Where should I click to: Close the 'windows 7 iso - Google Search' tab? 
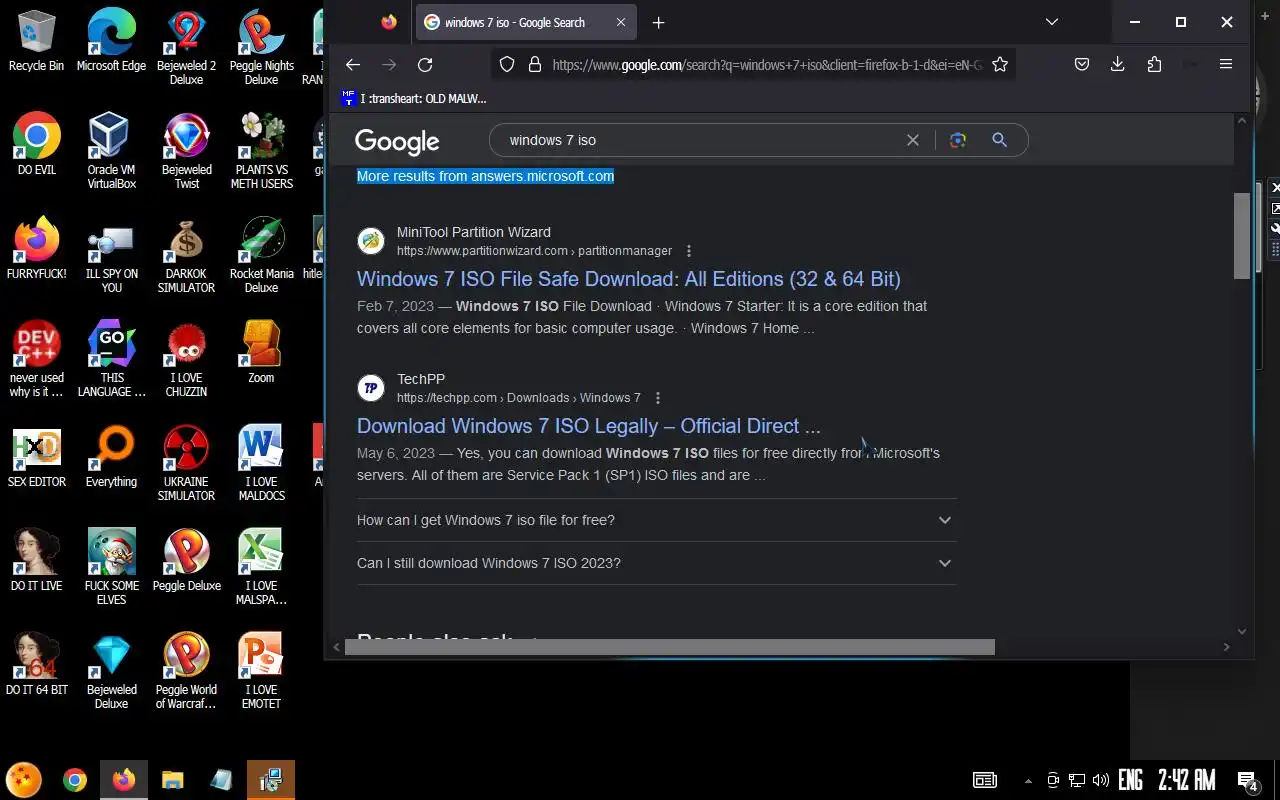click(x=621, y=22)
